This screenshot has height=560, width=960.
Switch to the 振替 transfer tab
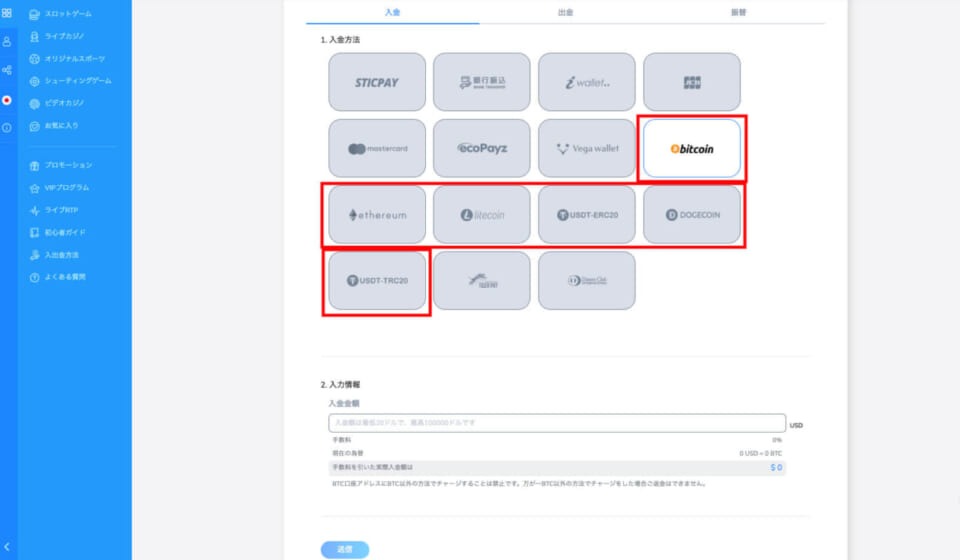coord(739,12)
